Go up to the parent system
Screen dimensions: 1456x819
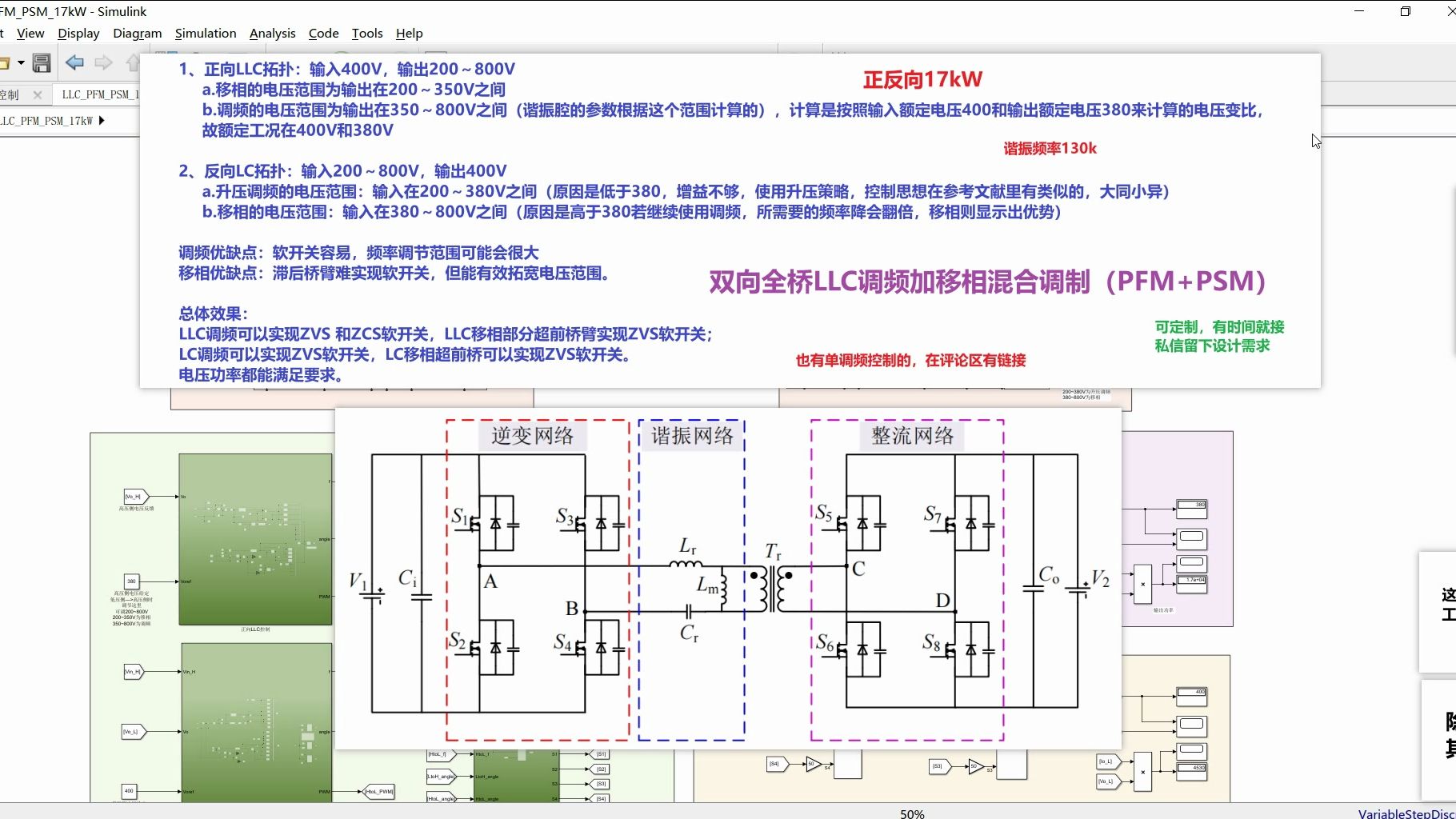(133, 62)
